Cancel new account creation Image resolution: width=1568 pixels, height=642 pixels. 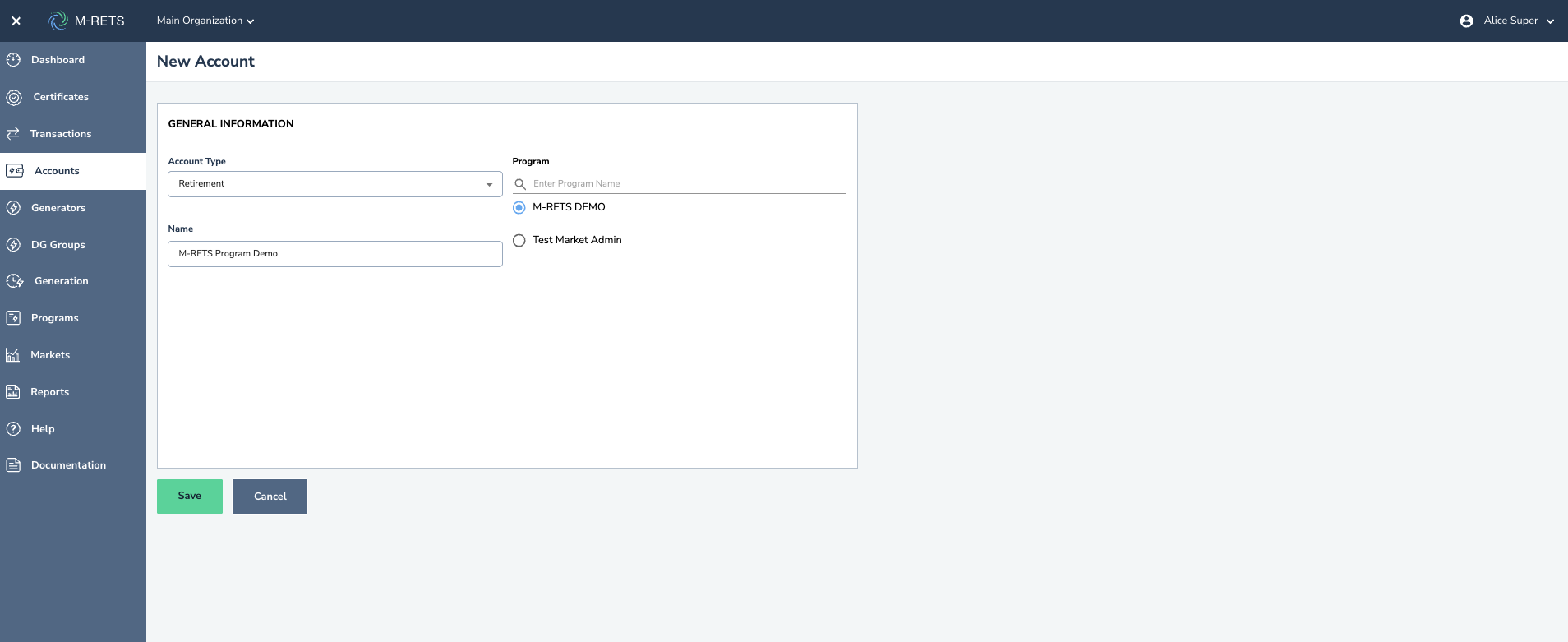[270, 497]
